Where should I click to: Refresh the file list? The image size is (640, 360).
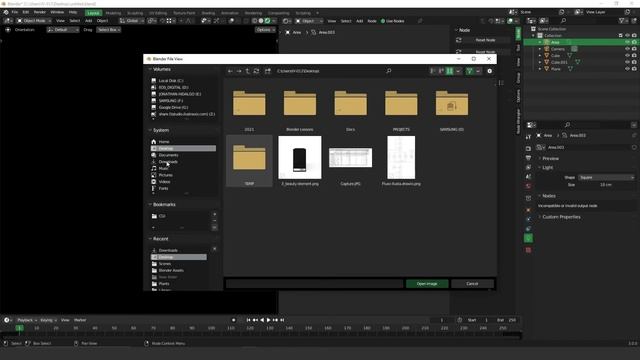pyautogui.click(x=256, y=71)
